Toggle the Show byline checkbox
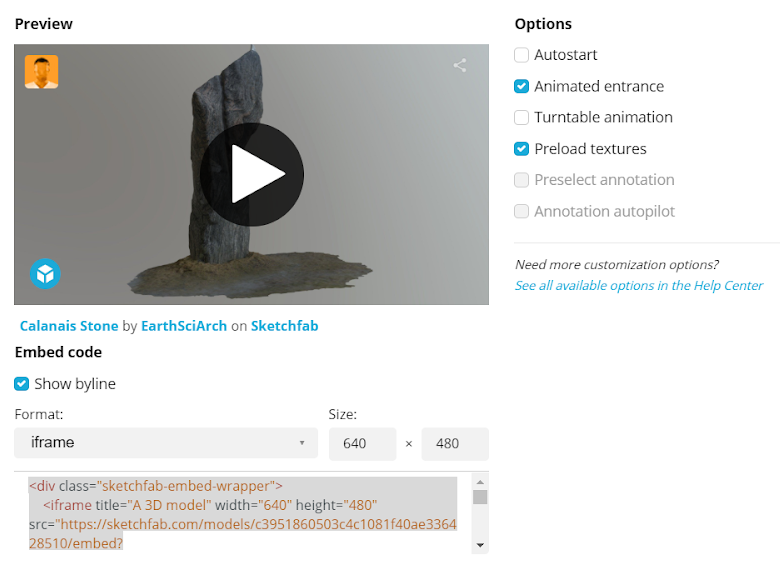 pos(21,384)
